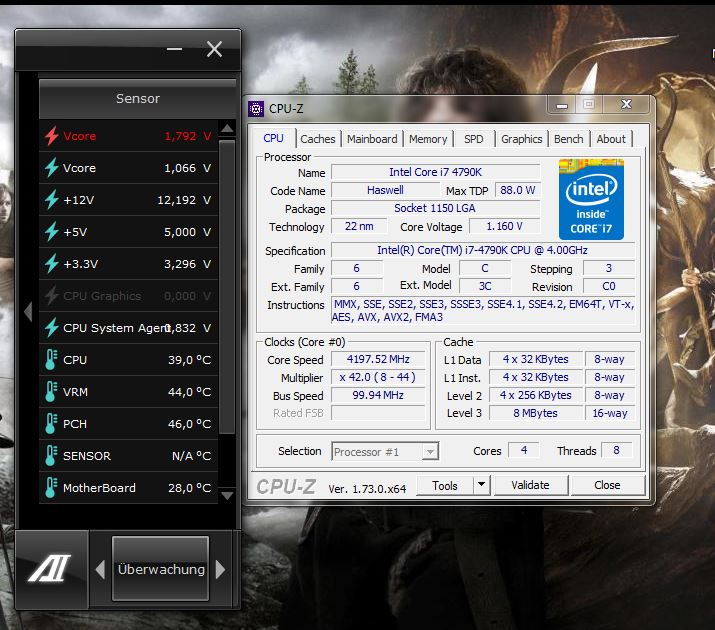Switch to the Memory tab

[428, 139]
